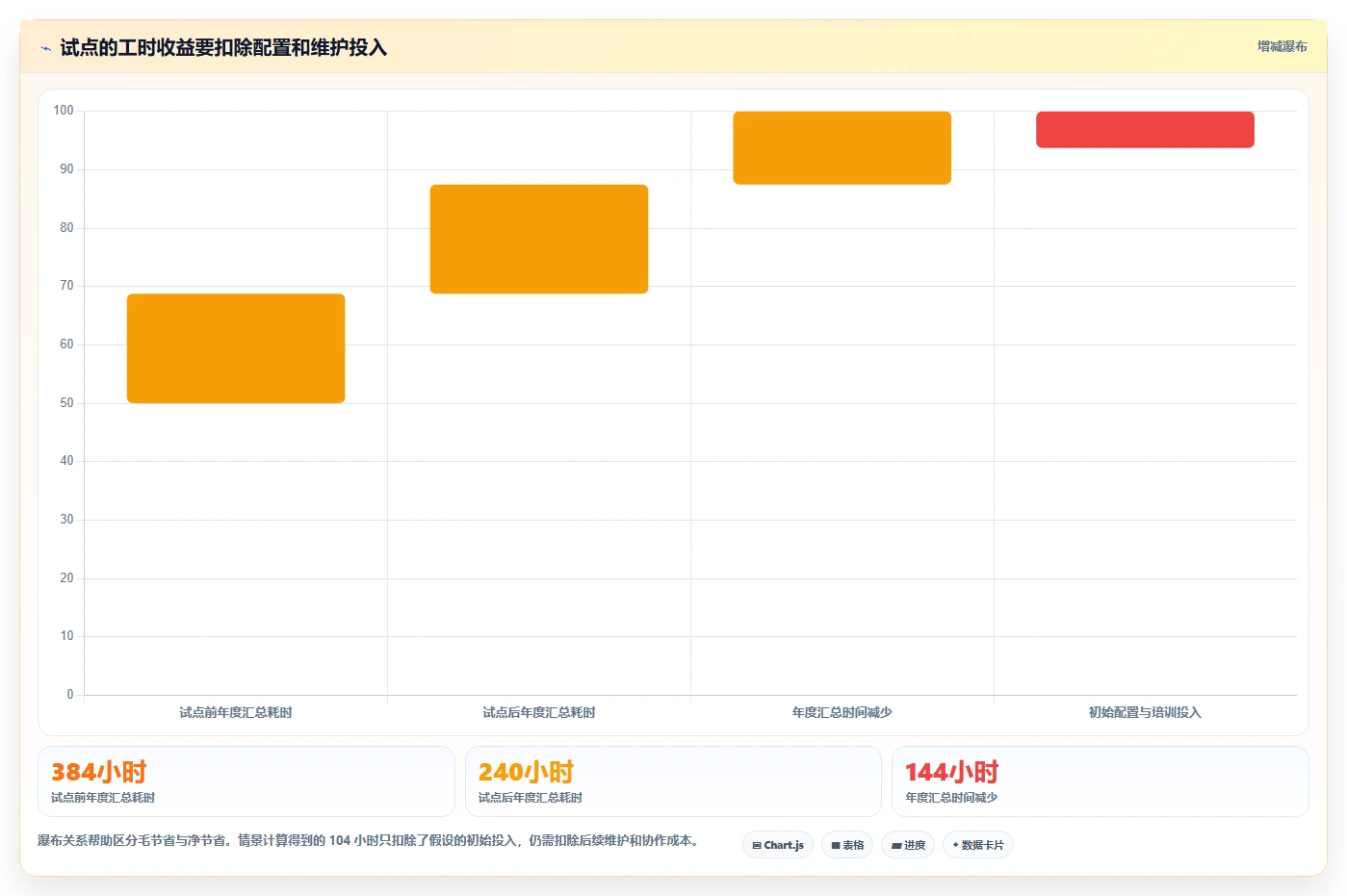Open the 144小时 data card
The width and height of the screenshot is (1347, 896).
tap(1101, 781)
